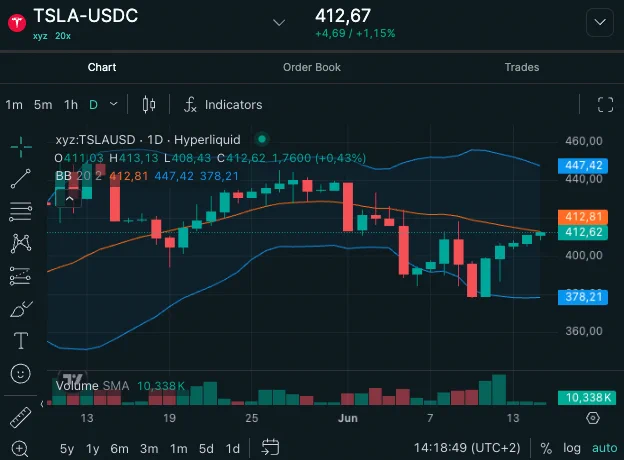624x460 pixels.
Task: Click the Jun date axis label
Action: click(348, 418)
